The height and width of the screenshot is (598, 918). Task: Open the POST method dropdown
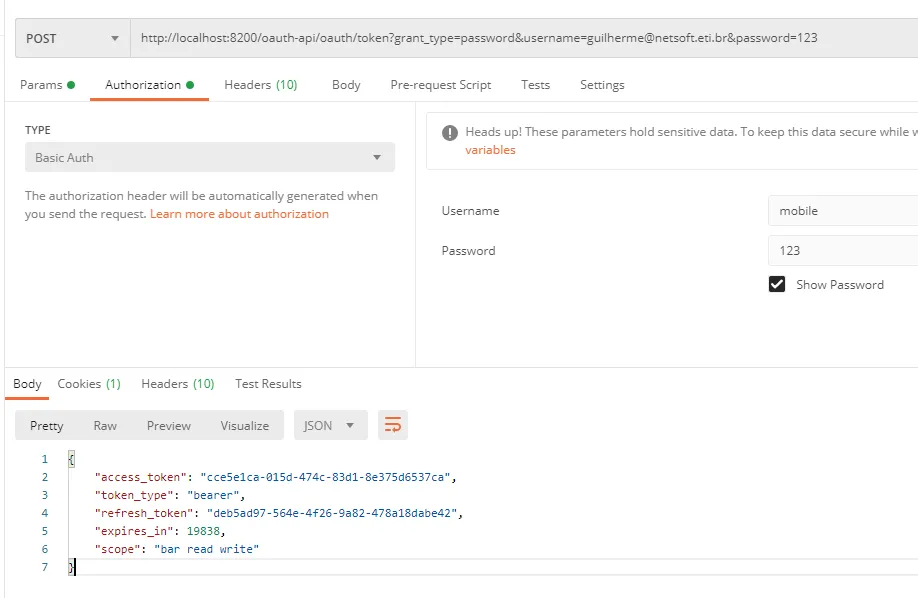point(73,39)
